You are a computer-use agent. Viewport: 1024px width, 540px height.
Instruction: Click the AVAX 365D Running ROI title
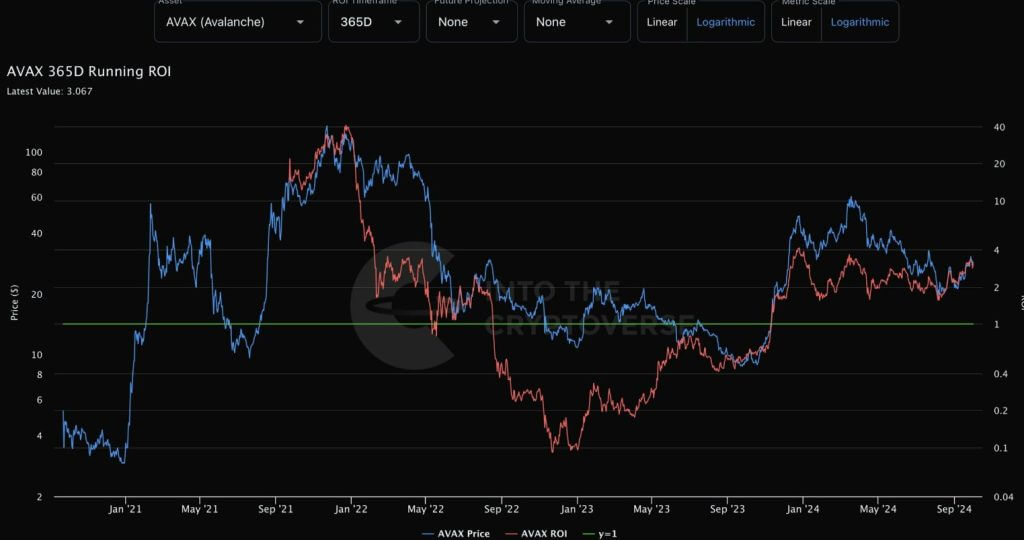click(89, 71)
